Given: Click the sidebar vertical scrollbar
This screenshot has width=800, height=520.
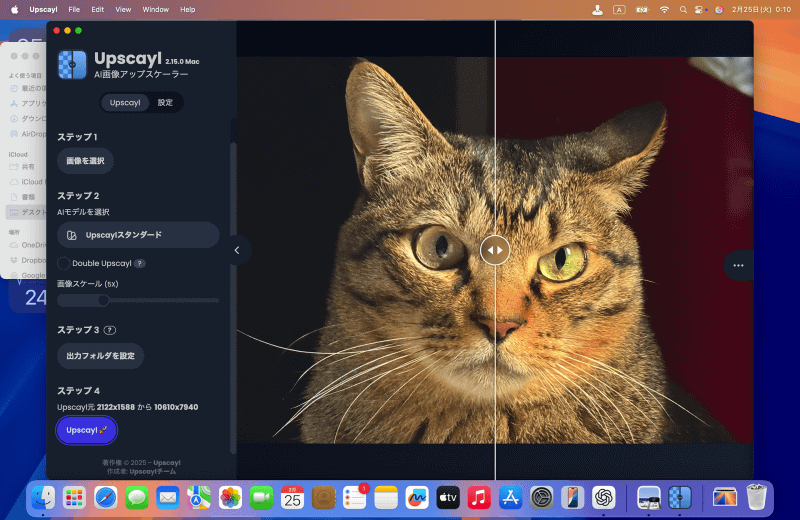Looking at the screenshot, I should (x=233, y=296).
